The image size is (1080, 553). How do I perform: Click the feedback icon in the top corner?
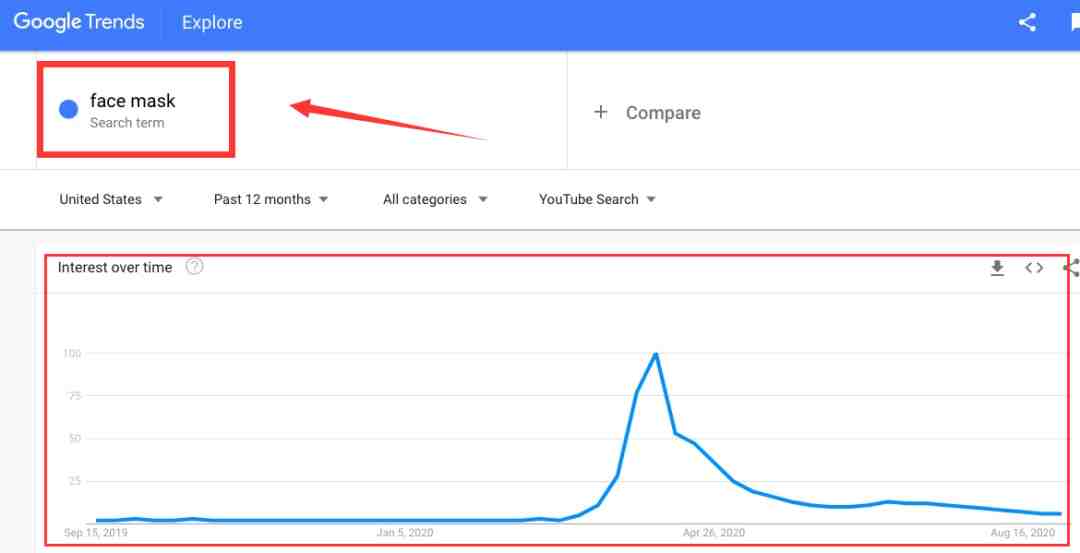(x=1074, y=23)
